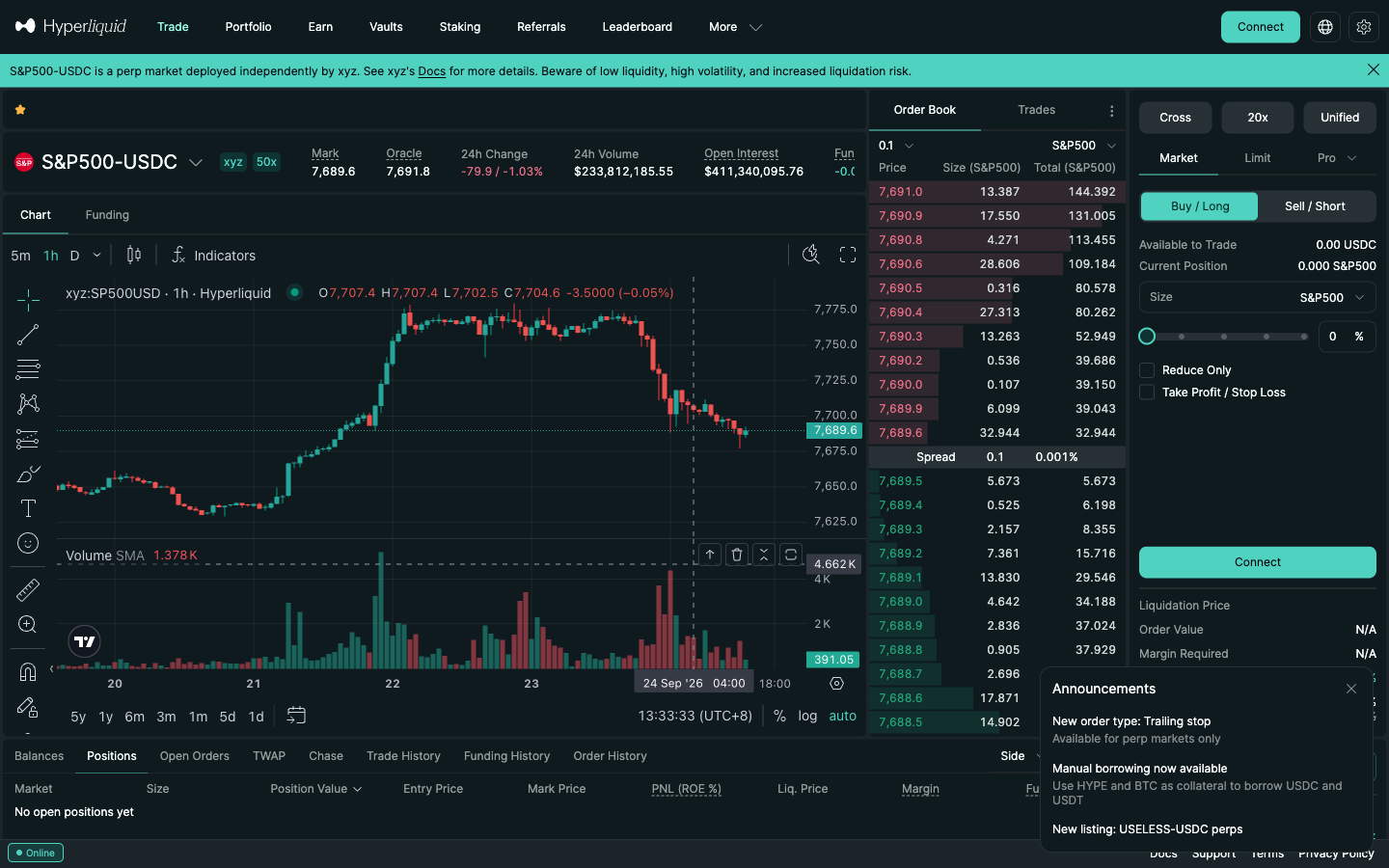Open the Cross margin mode button
This screenshot has width=1389, height=868.
coord(1175,118)
